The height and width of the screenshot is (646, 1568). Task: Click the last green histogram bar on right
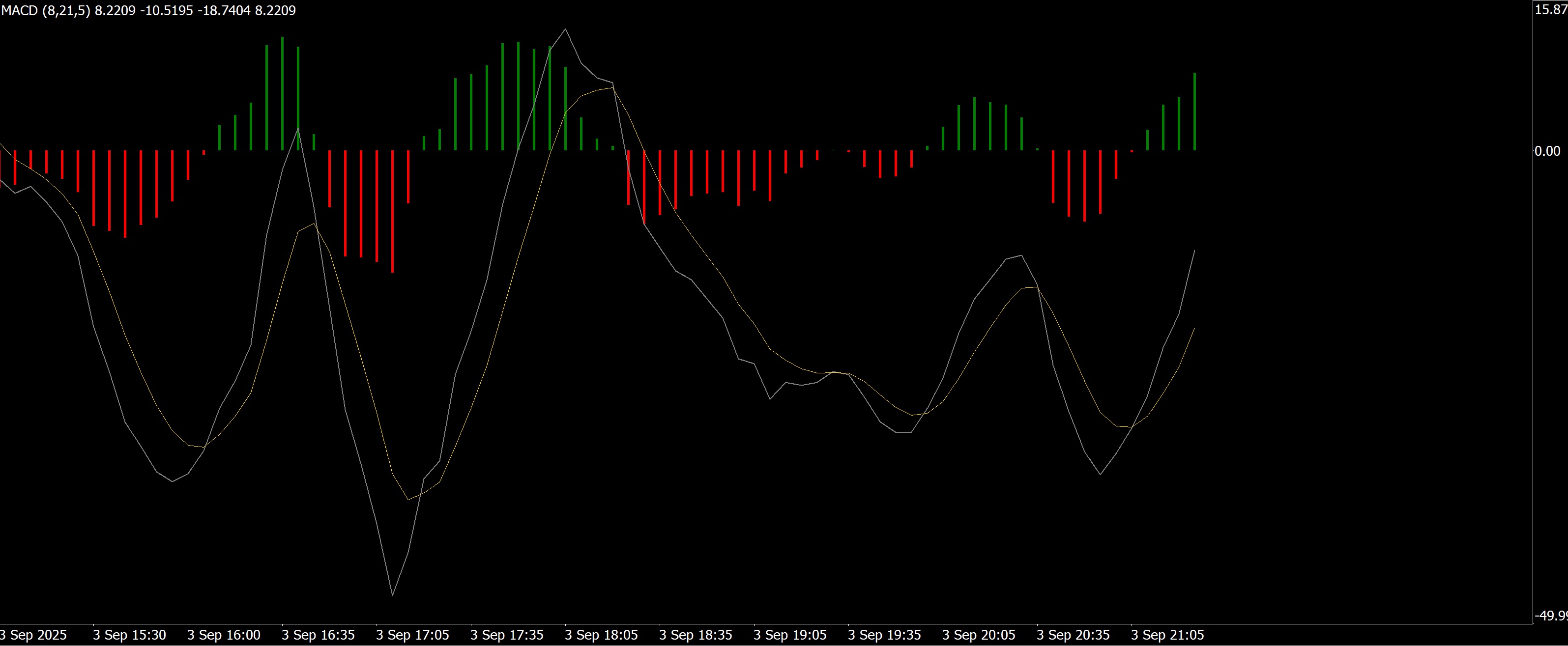click(x=1194, y=112)
